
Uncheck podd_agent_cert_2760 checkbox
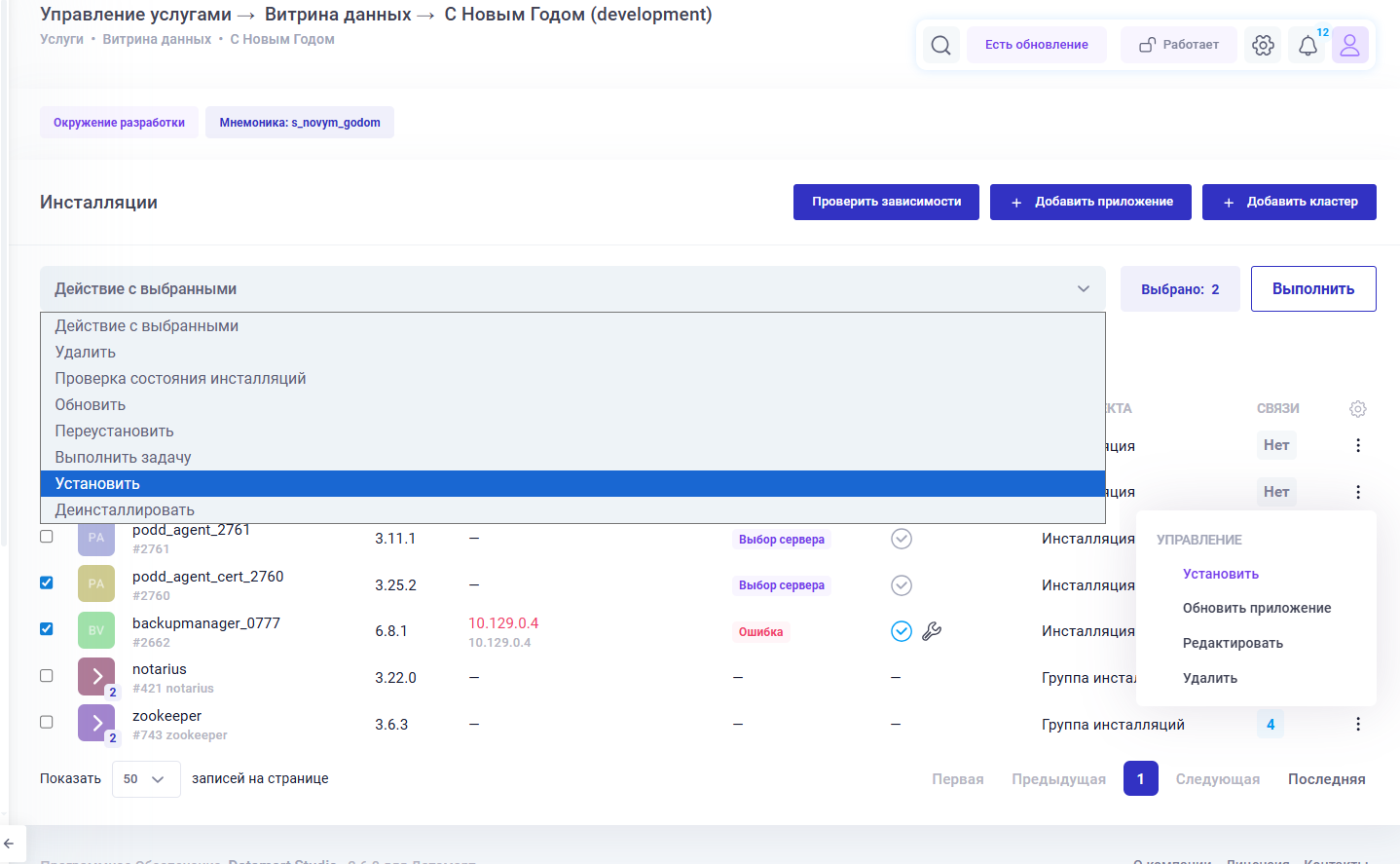(x=46, y=582)
